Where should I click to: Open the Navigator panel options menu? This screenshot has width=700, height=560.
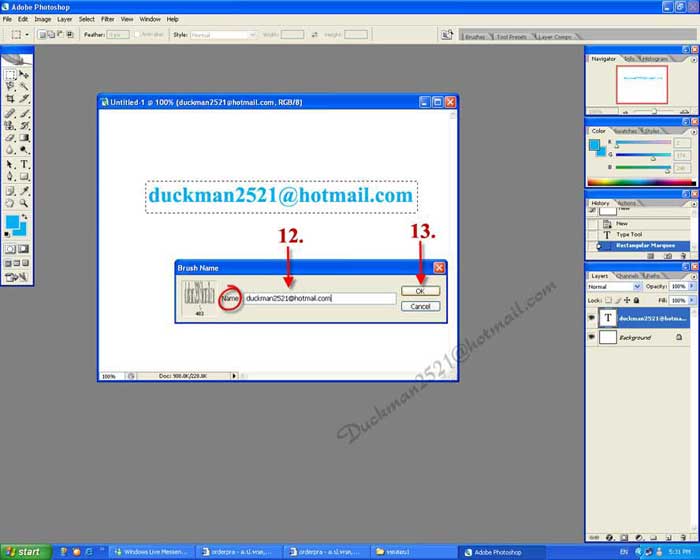coord(693,59)
